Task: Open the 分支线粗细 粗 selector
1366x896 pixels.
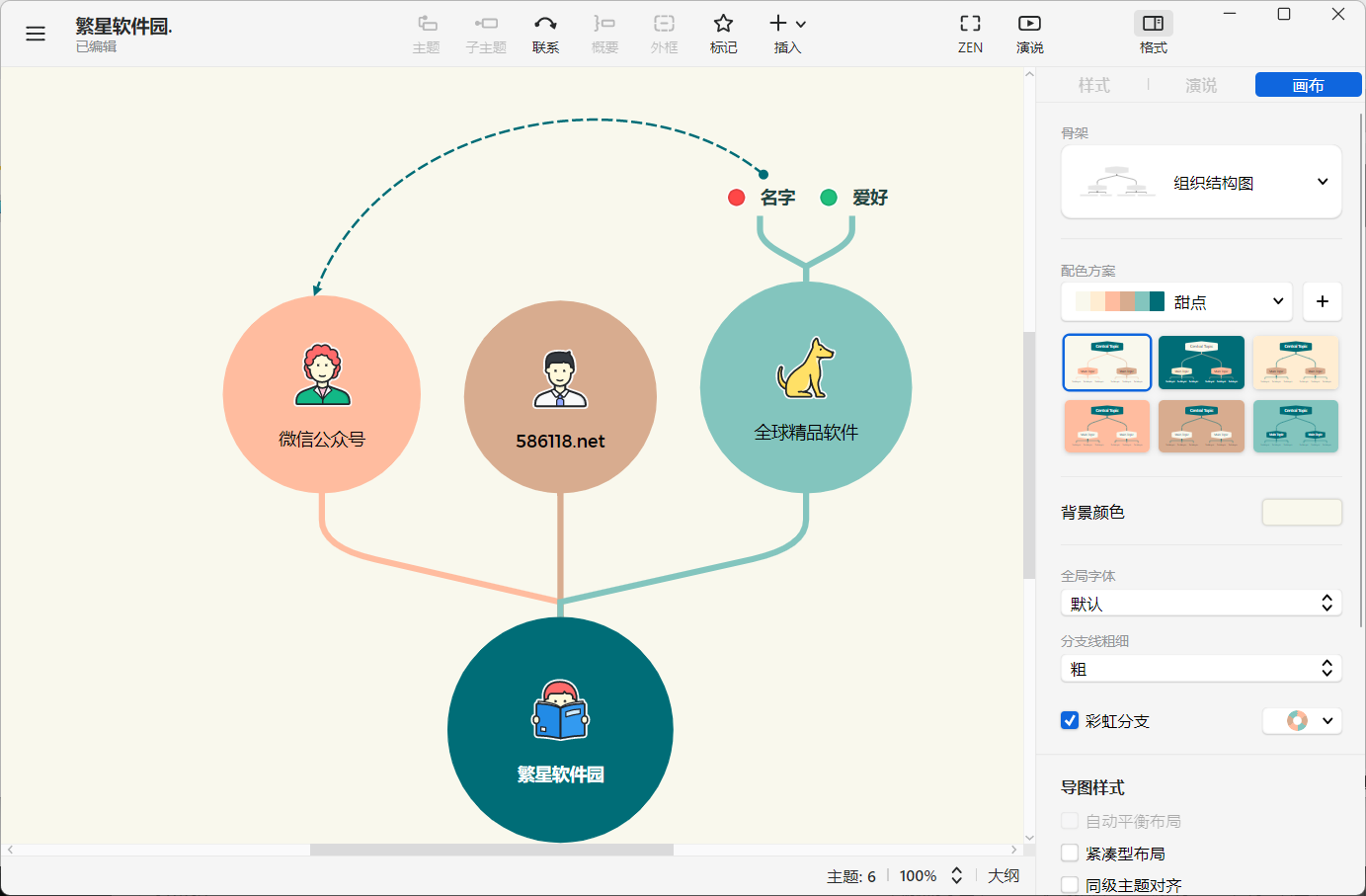Action: (x=1201, y=669)
